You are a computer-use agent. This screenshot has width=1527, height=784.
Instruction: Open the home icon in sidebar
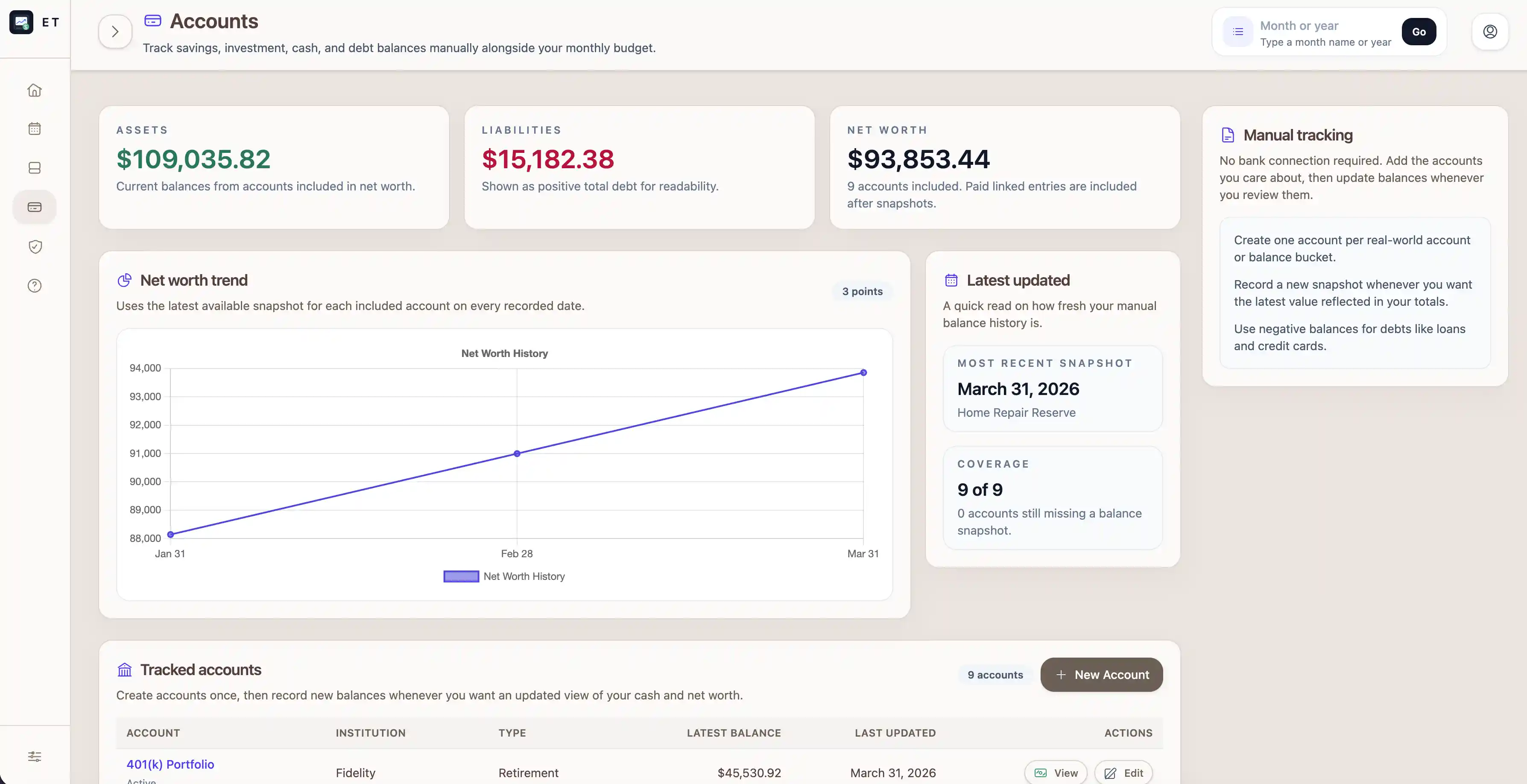(x=35, y=90)
